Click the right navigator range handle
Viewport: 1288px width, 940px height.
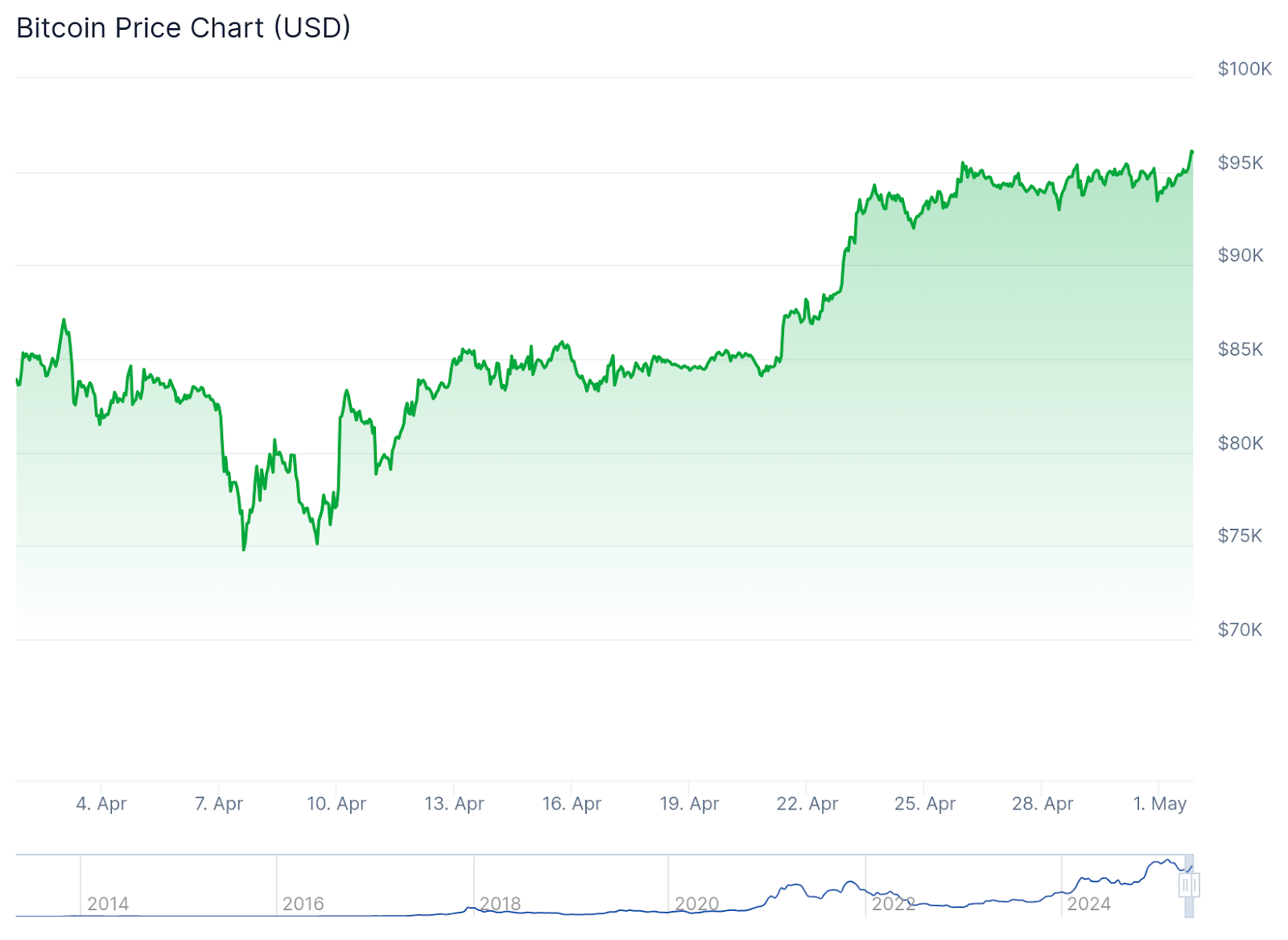pyautogui.click(x=1195, y=885)
